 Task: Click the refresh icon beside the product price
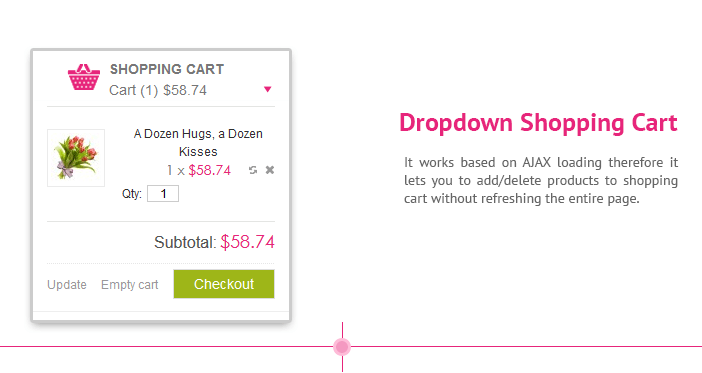(253, 170)
